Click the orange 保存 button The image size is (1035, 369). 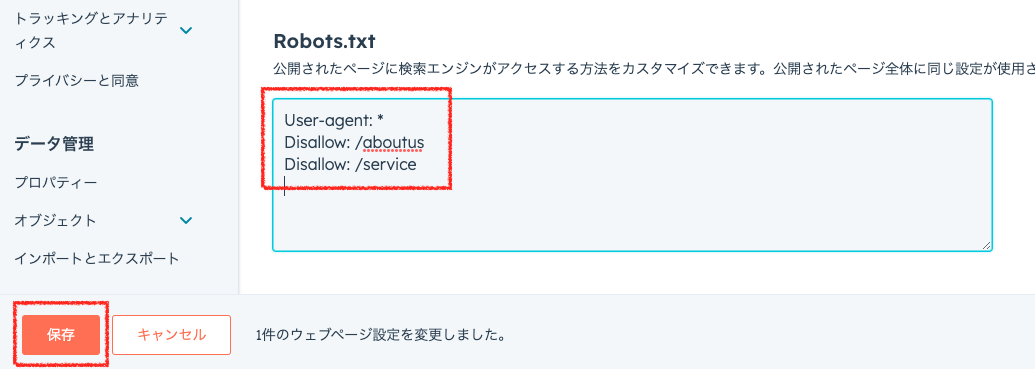tap(61, 335)
